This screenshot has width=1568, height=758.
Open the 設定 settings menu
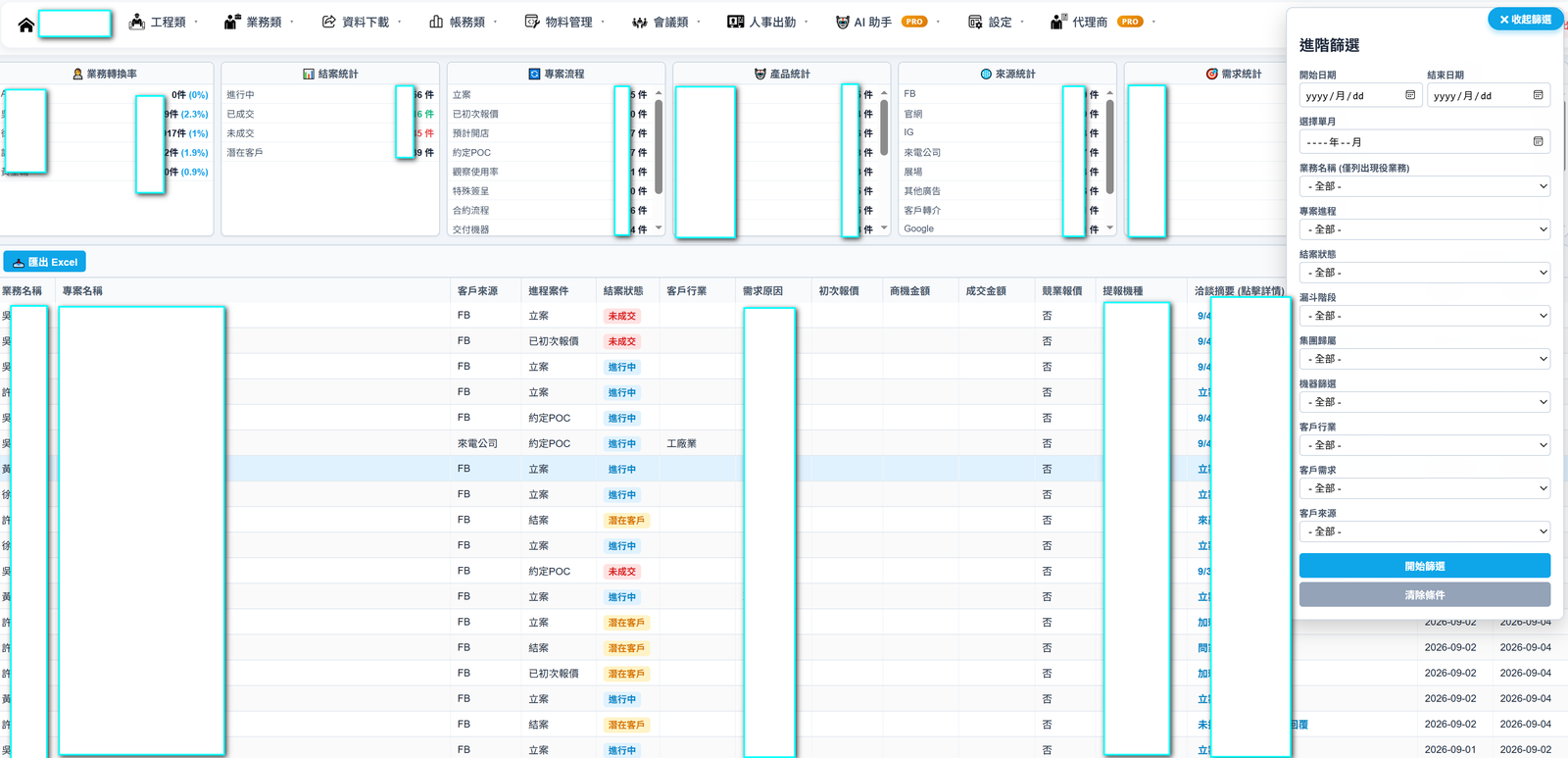click(x=996, y=22)
